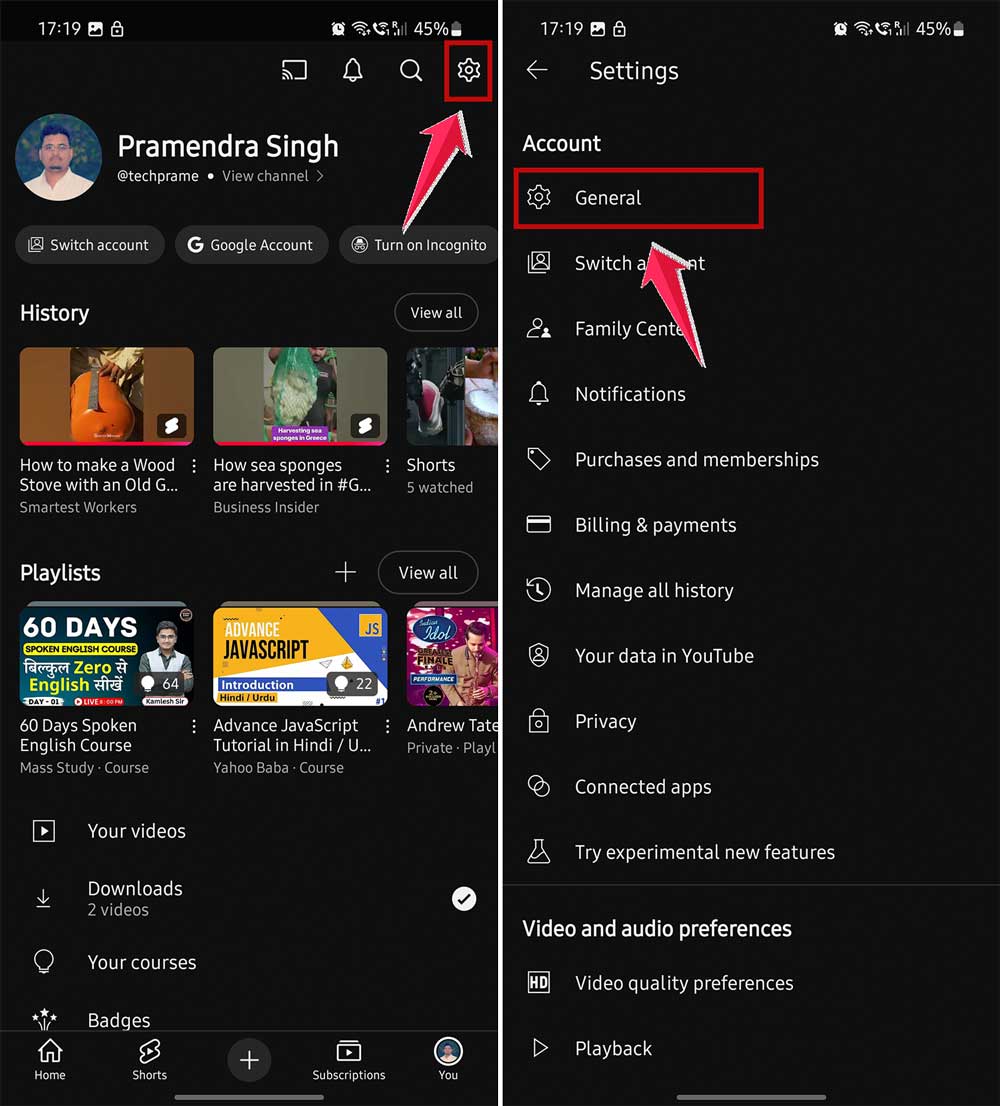Add a playlist with the plus icon
This screenshot has height=1106, width=1000.
coord(345,572)
